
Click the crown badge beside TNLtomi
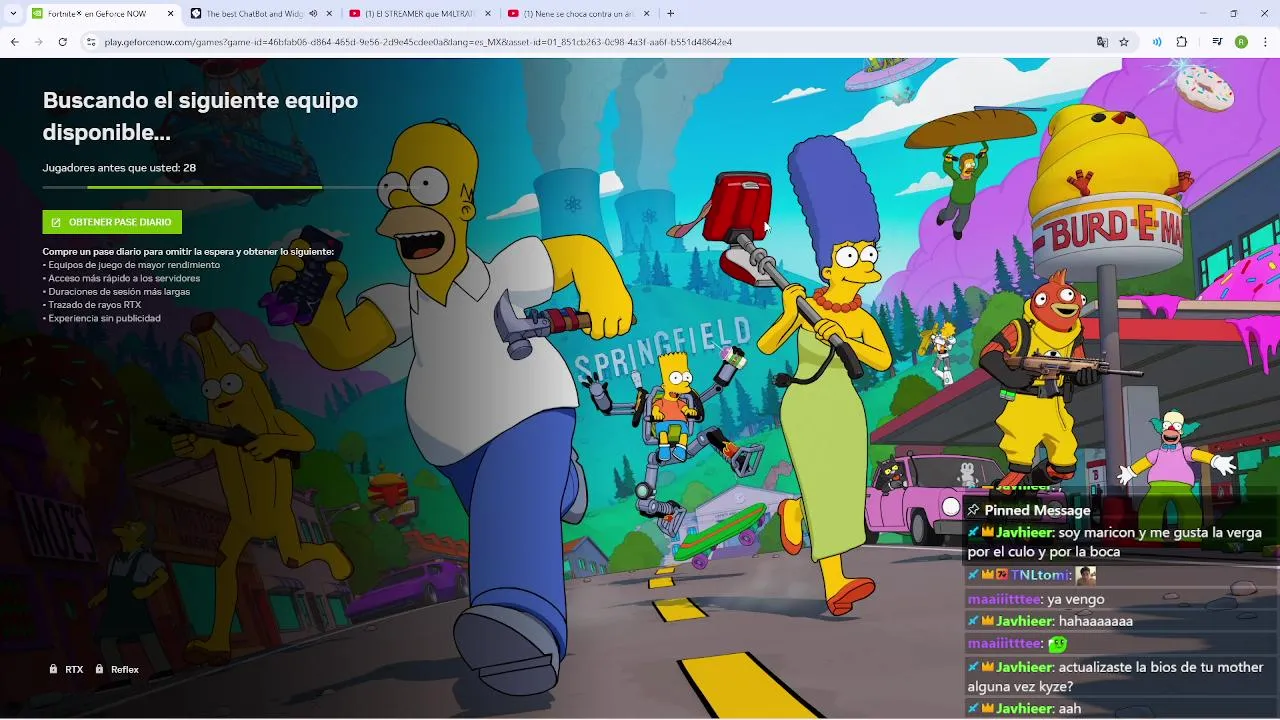(x=988, y=575)
